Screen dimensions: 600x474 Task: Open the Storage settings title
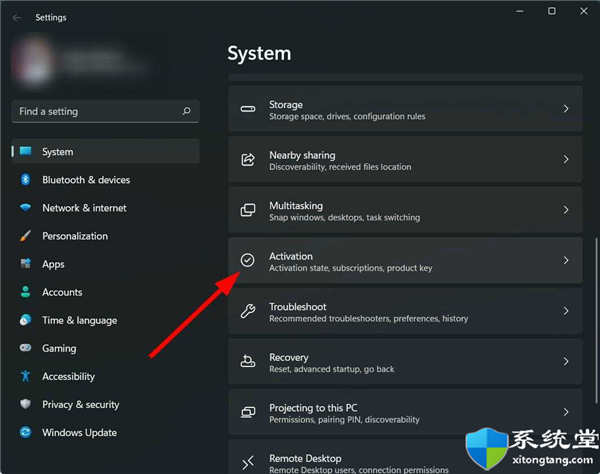[x=286, y=104]
